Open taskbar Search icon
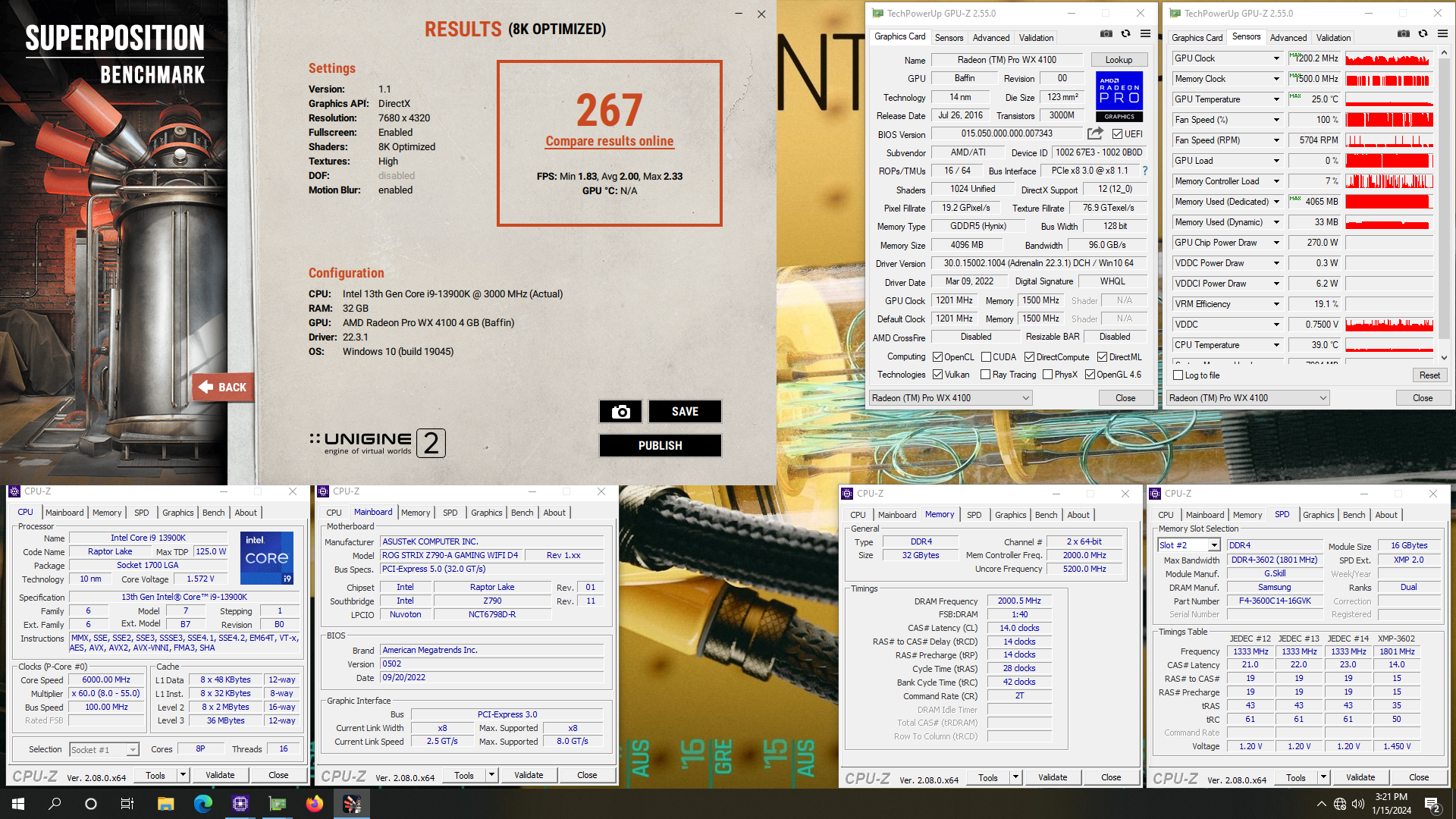The width and height of the screenshot is (1456, 819). tap(55, 804)
